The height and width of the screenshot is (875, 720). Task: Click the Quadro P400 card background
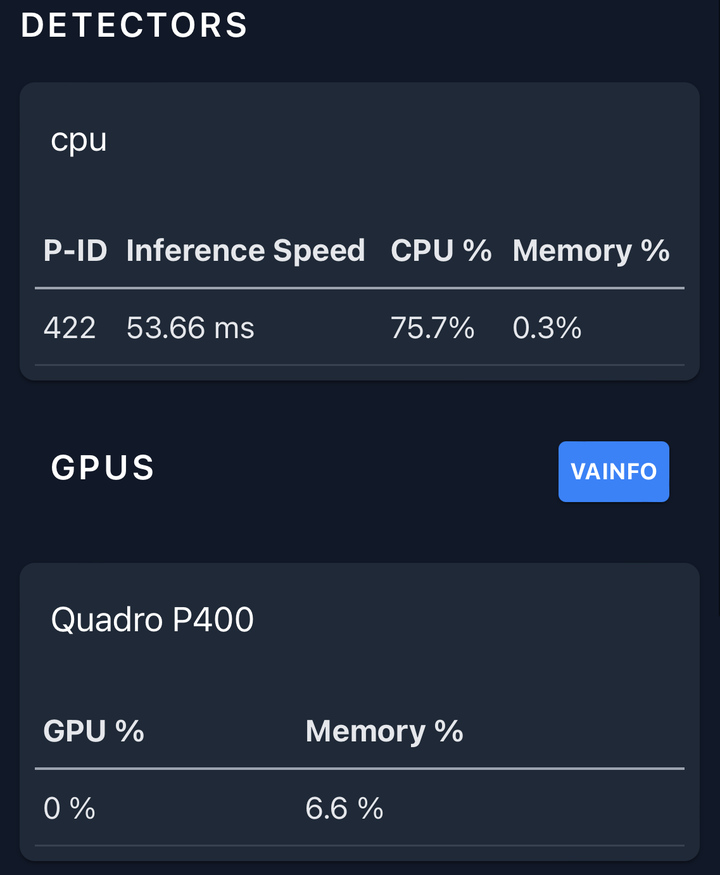(x=359, y=670)
